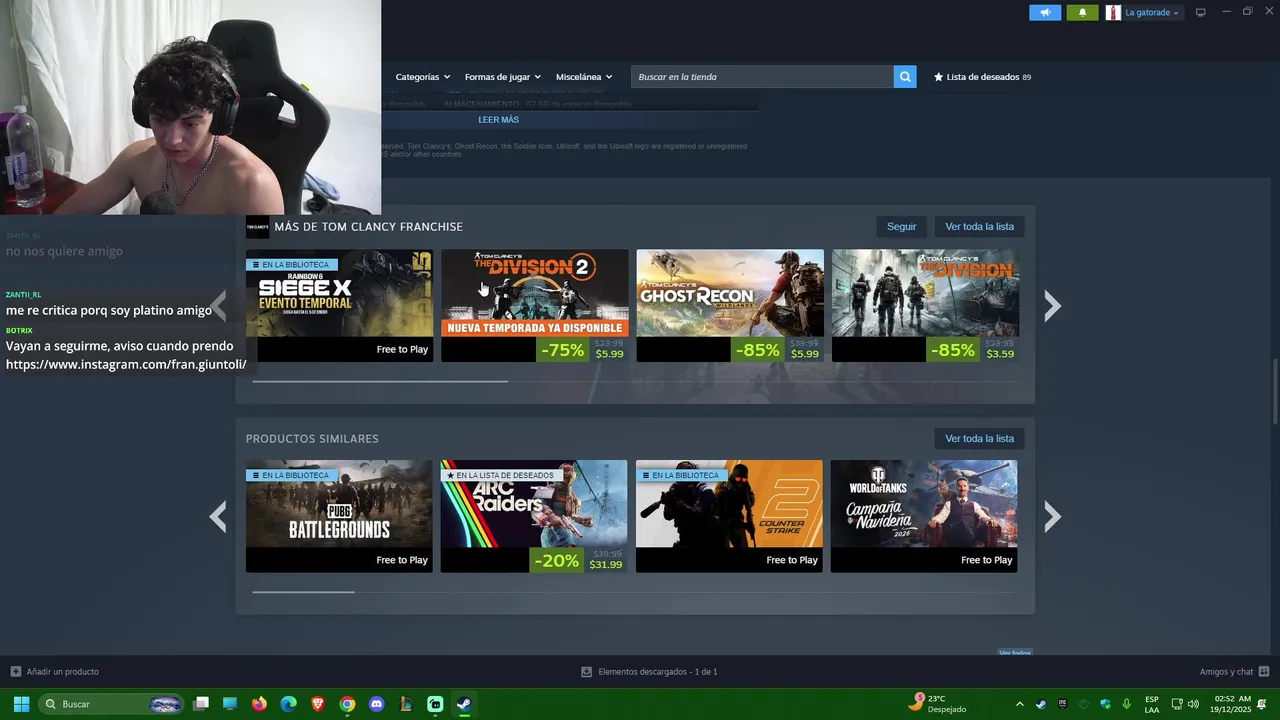This screenshot has width=1280, height=720.
Task: Click Elementos descargados status text
Action: point(658,672)
